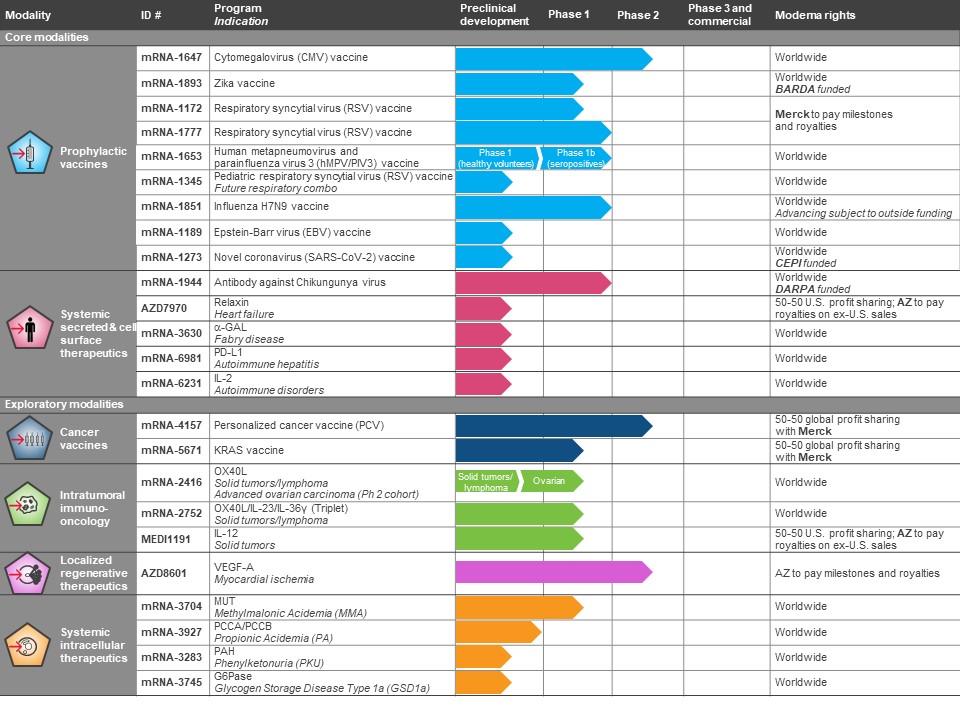This screenshot has height=720, width=960.
Task: Click the Zika vaccine program name
Action: tap(244, 83)
